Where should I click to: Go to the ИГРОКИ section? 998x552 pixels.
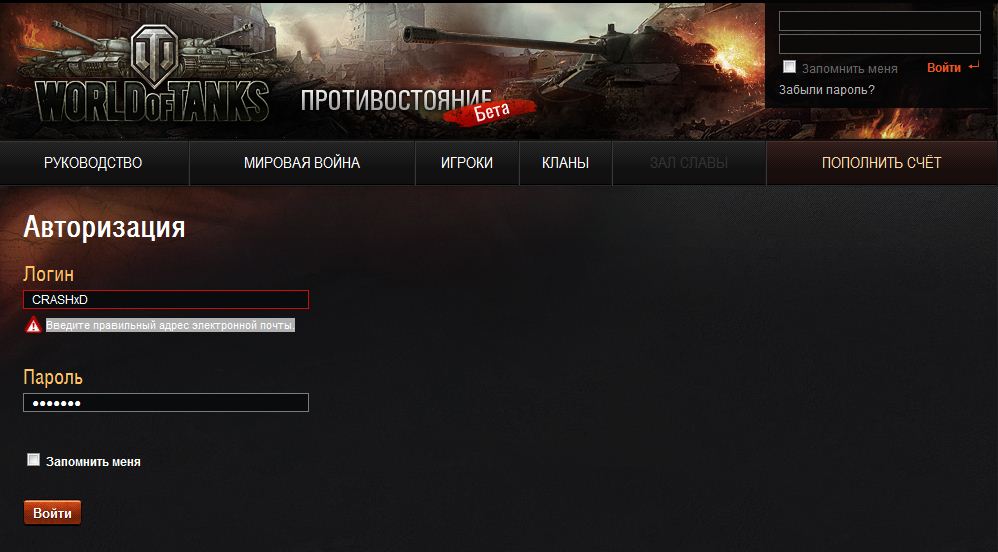pyautogui.click(x=467, y=163)
